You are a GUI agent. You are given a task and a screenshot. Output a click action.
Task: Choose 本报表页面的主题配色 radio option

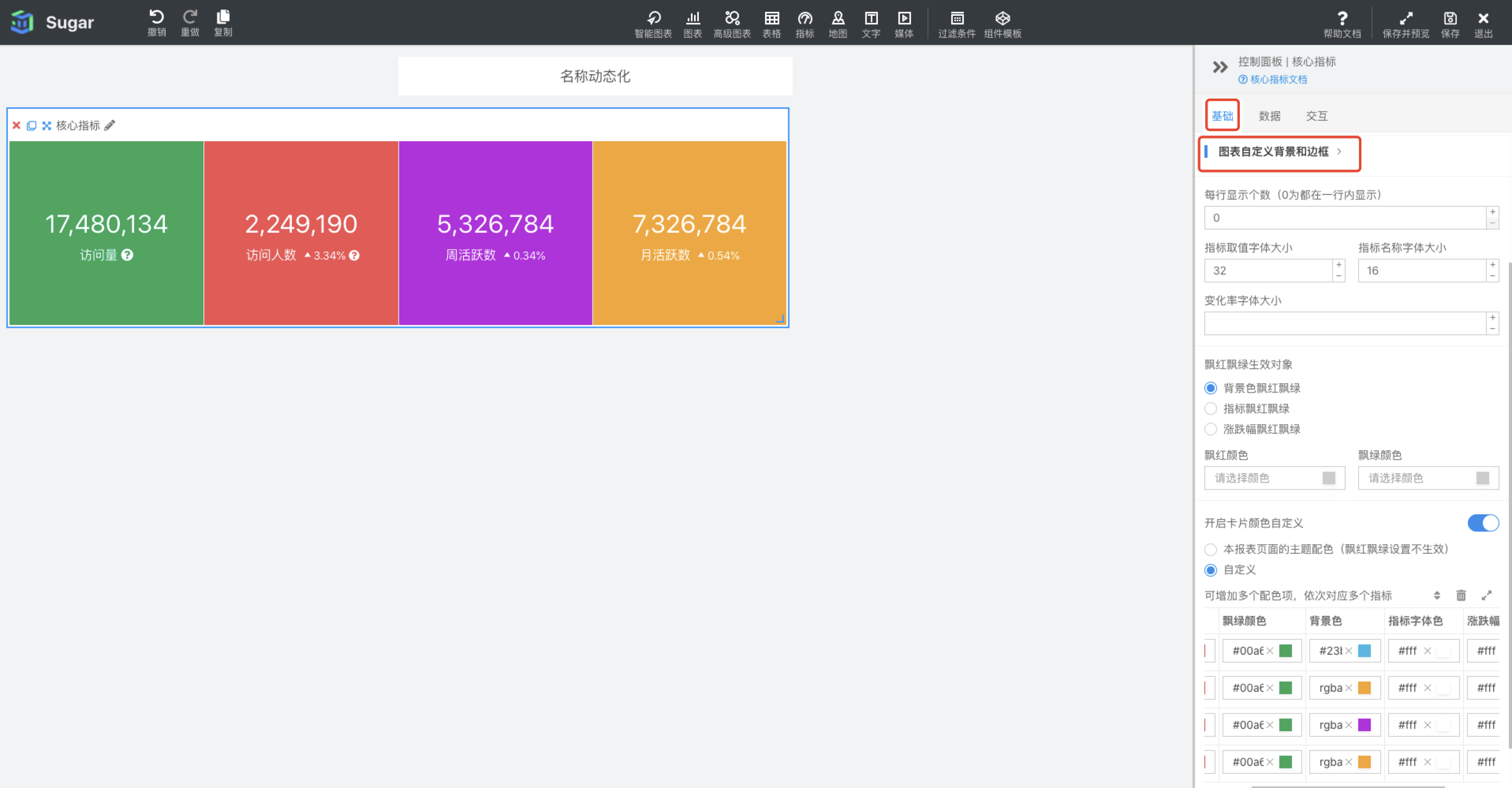[x=1210, y=549]
